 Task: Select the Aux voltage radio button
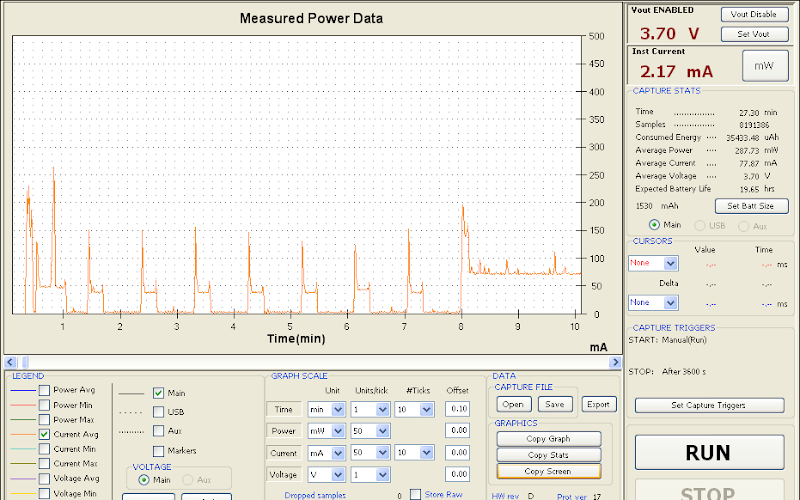(x=187, y=480)
